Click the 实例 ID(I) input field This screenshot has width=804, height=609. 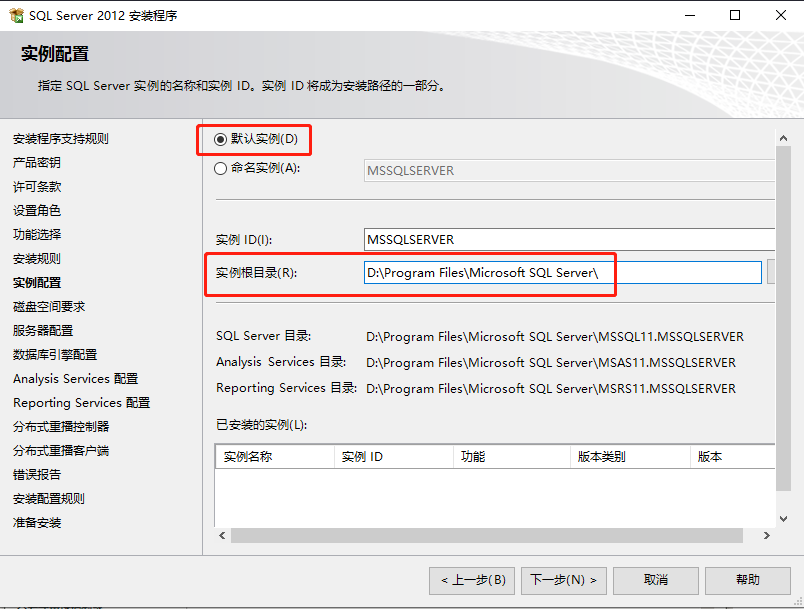[x=569, y=239]
